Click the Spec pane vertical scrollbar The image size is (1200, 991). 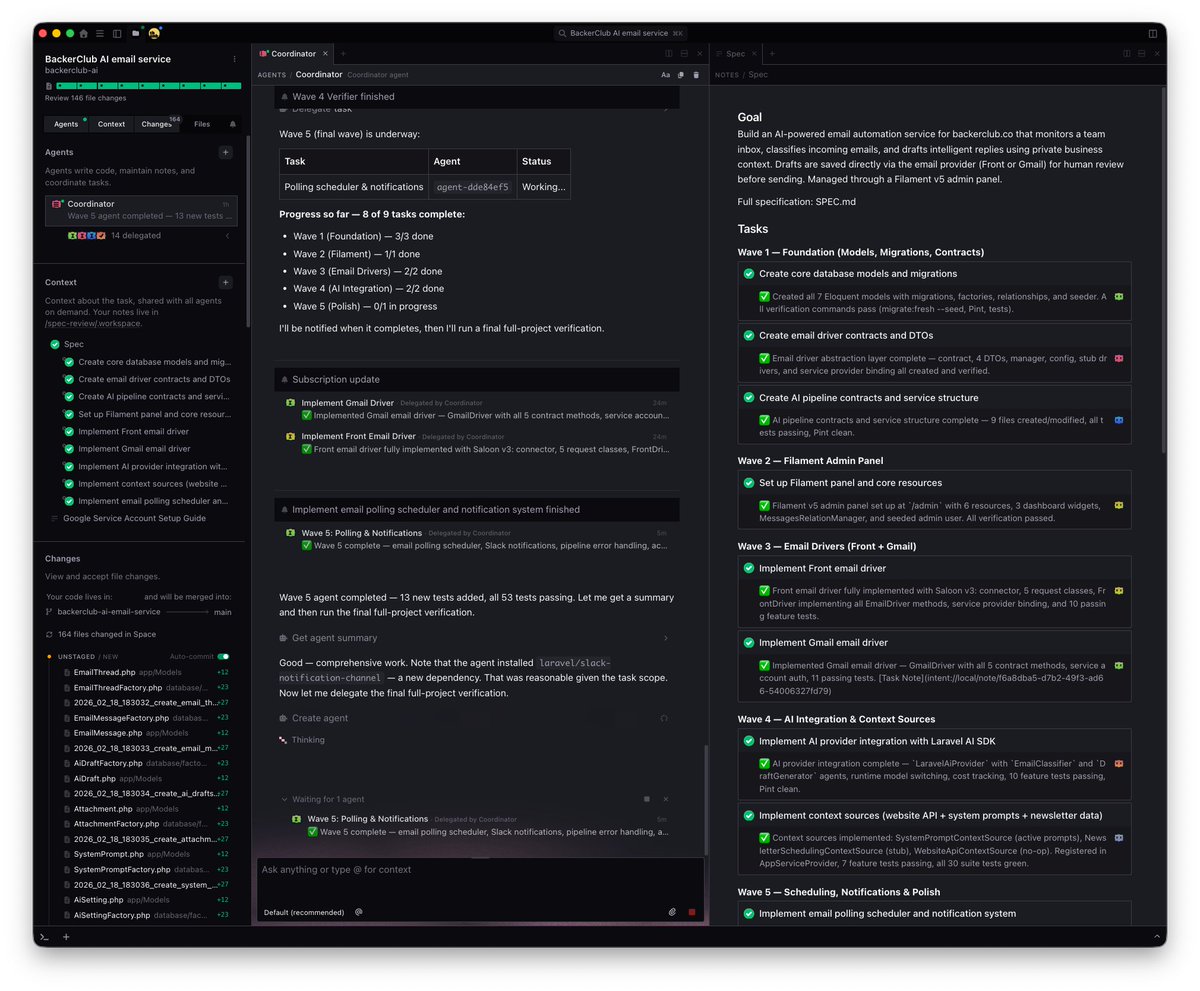coord(1163,270)
